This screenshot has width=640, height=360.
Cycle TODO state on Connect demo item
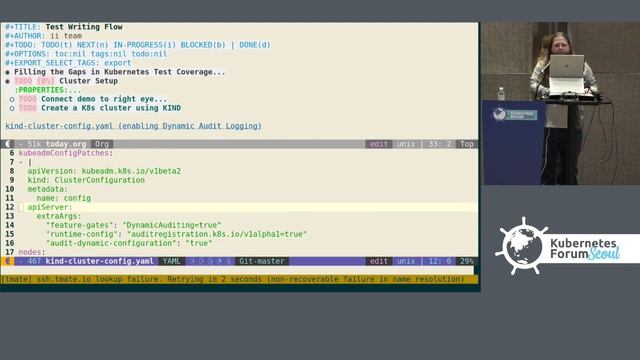27,99
